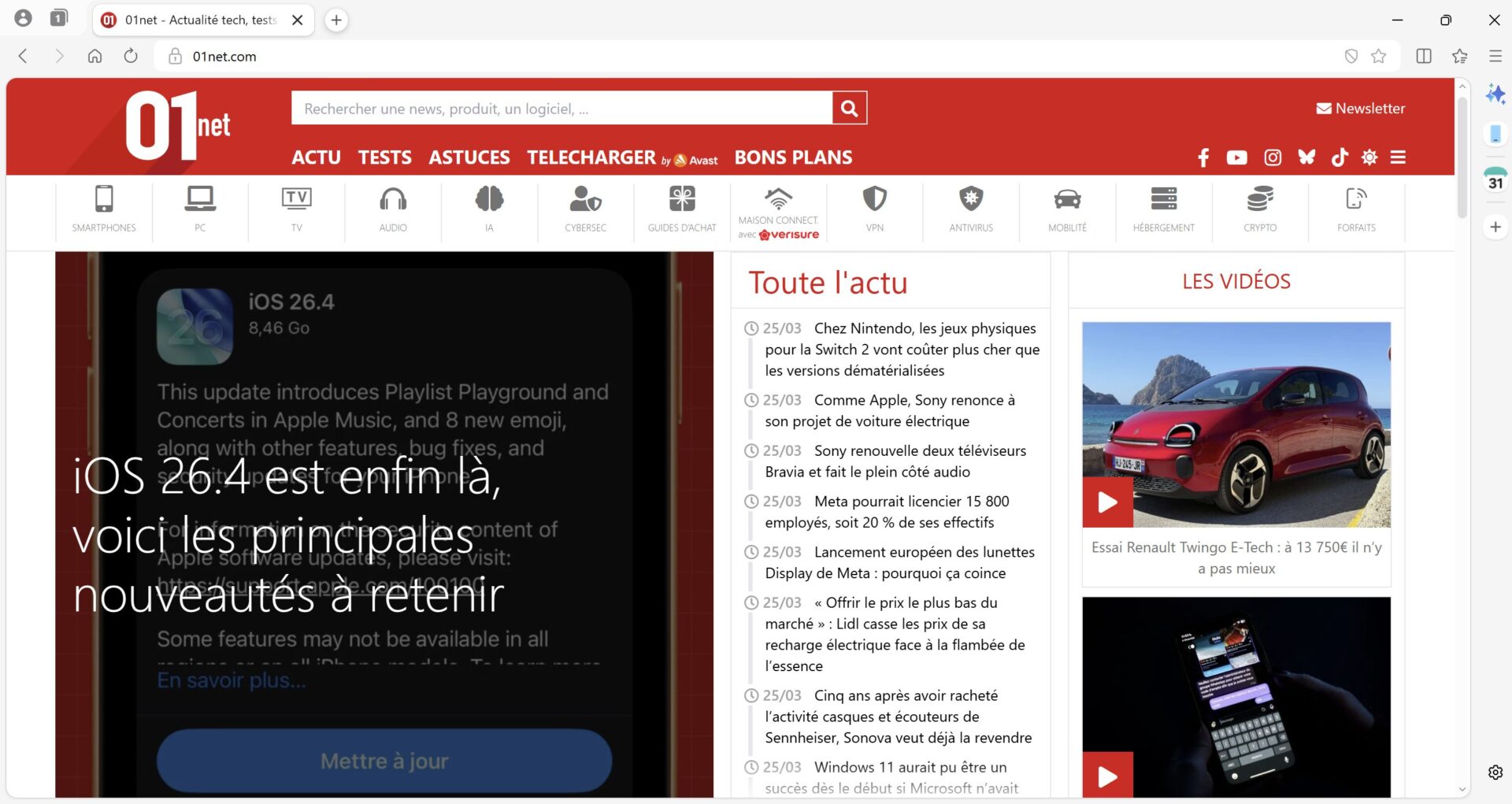The height and width of the screenshot is (804, 1512).
Task: Open the ACTU menu
Action: coord(316,157)
